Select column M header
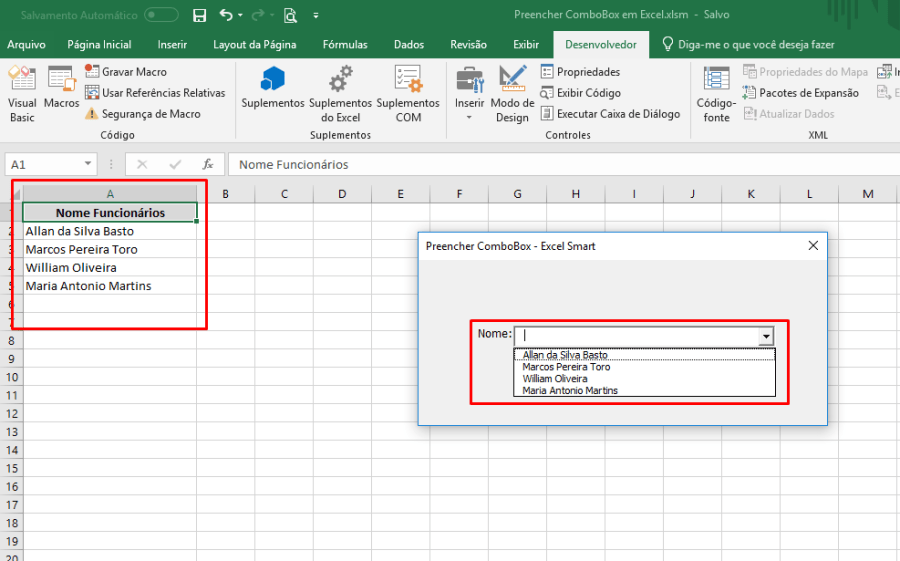The height and width of the screenshot is (561, 900). pyautogui.click(x=868, y=194)
